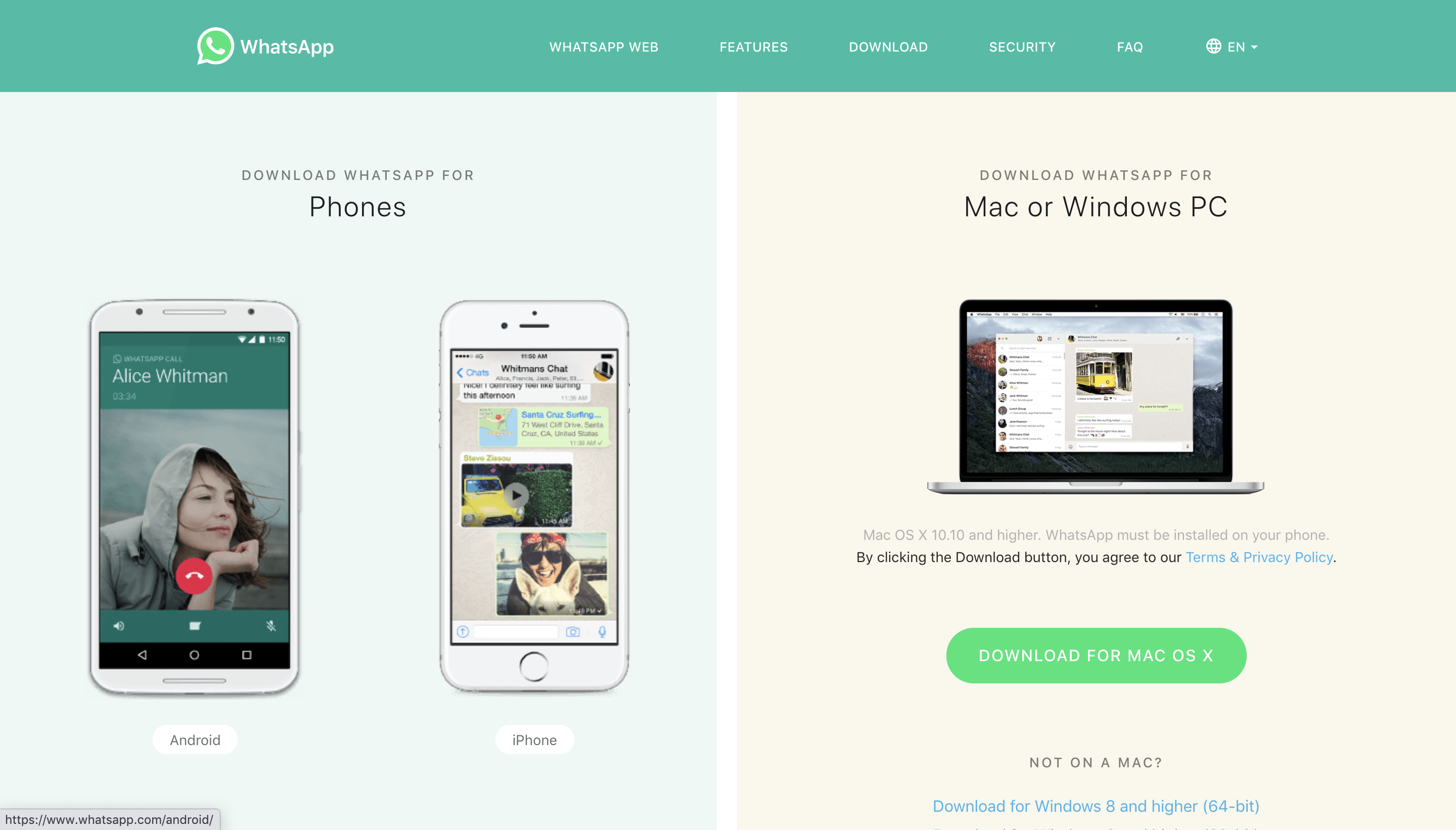Click the SECURITY navigation menu item

(x=1021, y=46)
